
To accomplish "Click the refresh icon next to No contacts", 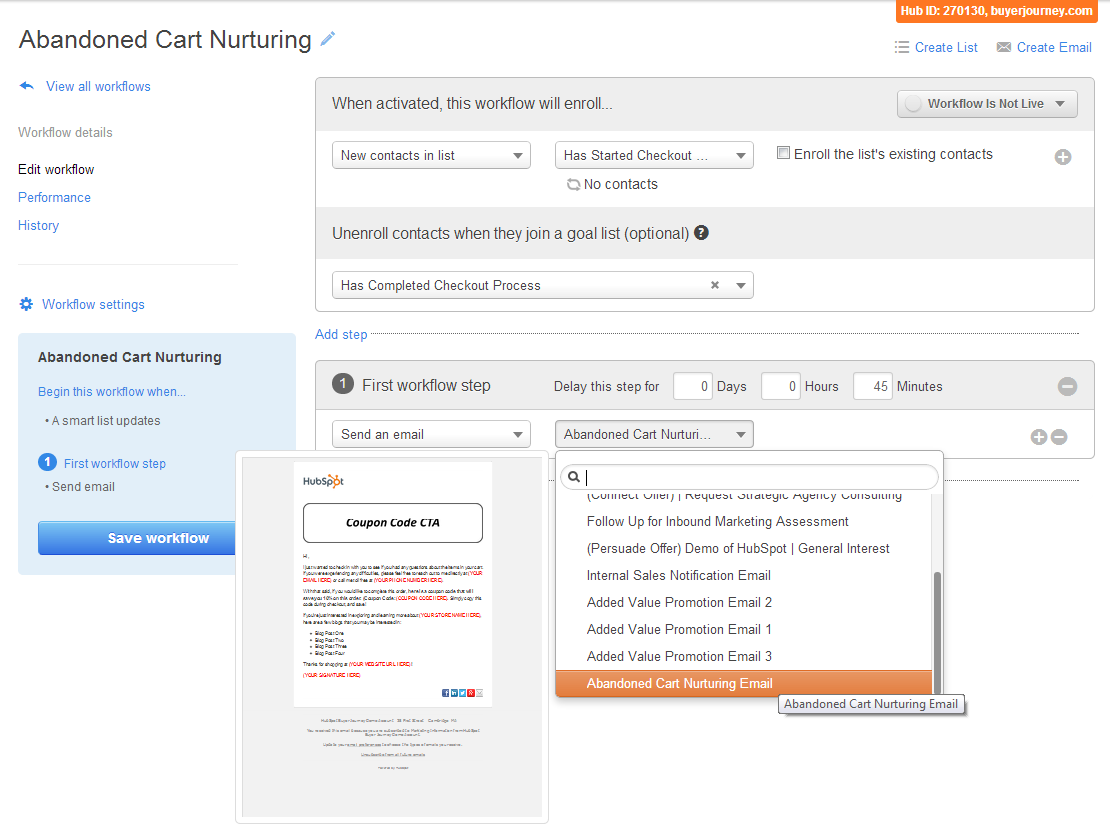I will click(x=573, y=184).
